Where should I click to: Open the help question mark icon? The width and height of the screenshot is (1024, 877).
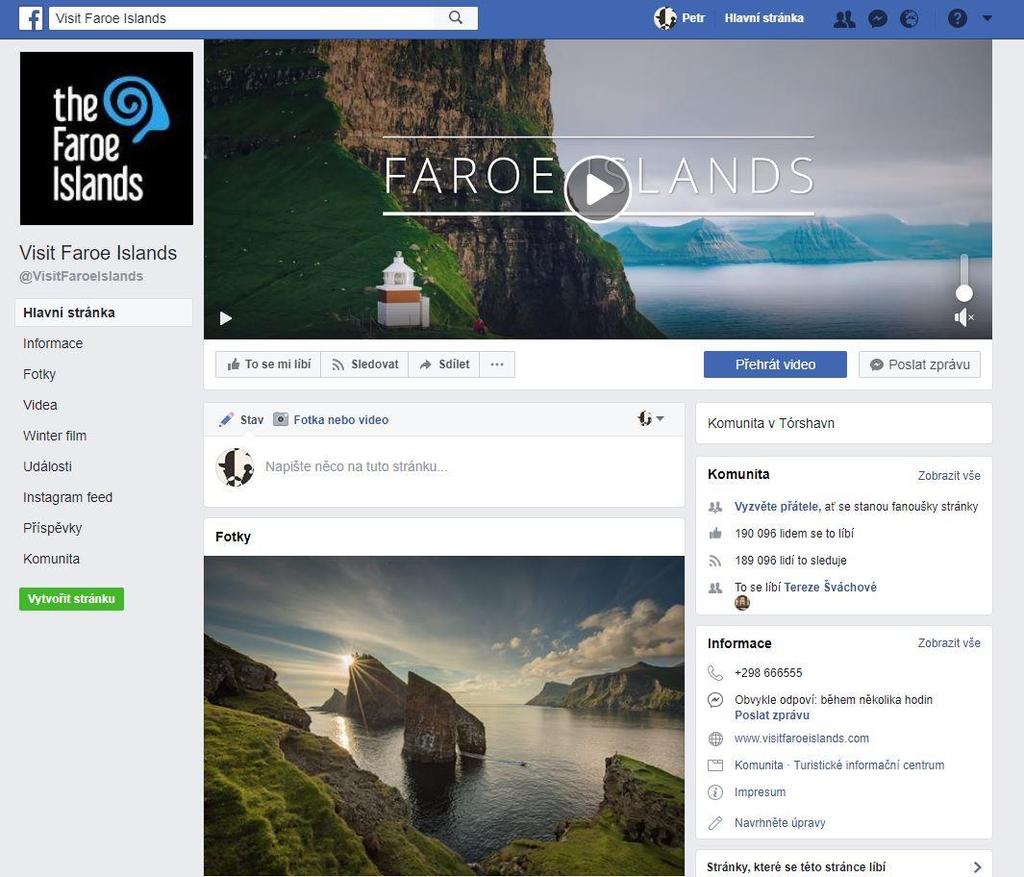pos(957,18)
